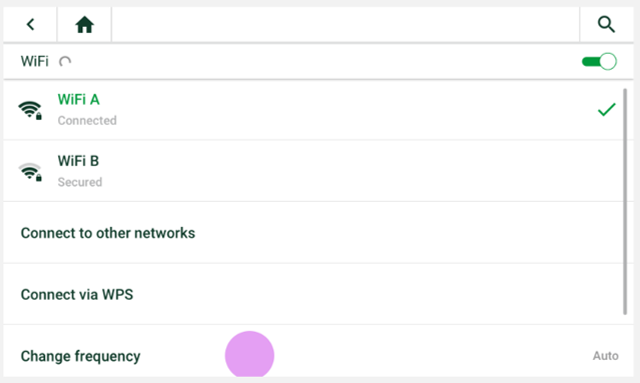Select the WiFi A network name
640x383 pixels.
coord(78,100)
